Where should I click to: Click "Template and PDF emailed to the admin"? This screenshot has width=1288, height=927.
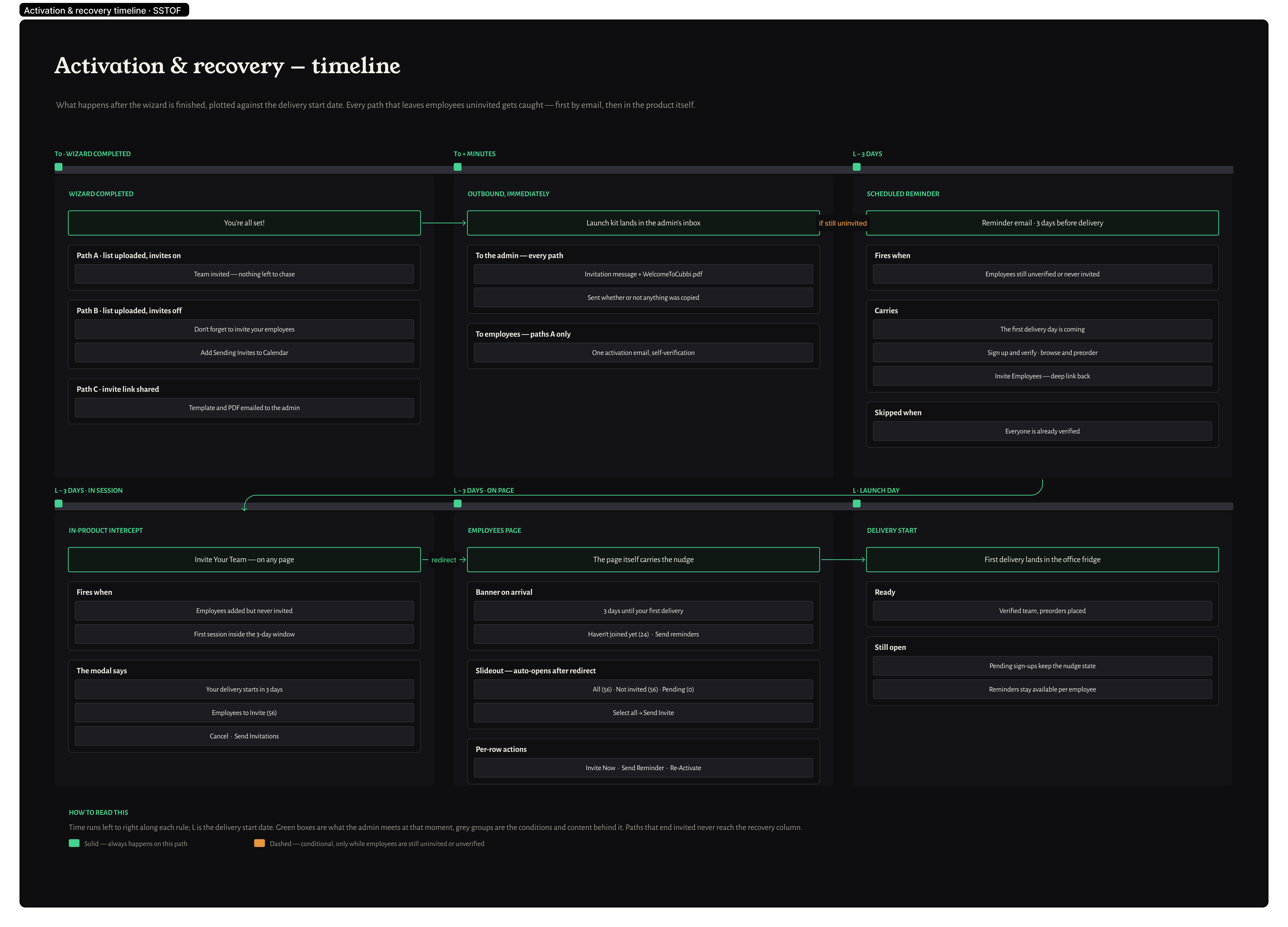coord(244,408)
